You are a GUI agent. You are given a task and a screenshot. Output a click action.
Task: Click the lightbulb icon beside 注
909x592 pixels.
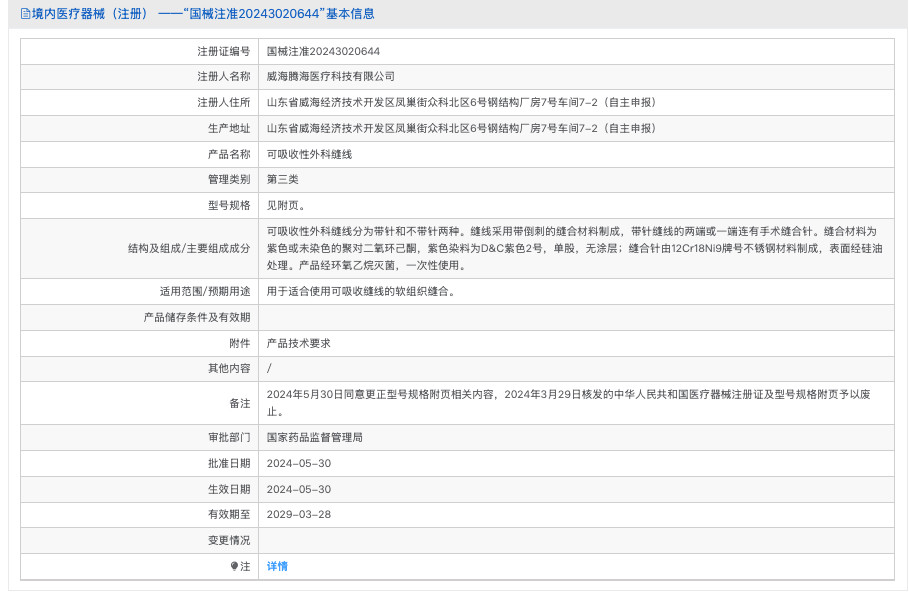point(233,566)
